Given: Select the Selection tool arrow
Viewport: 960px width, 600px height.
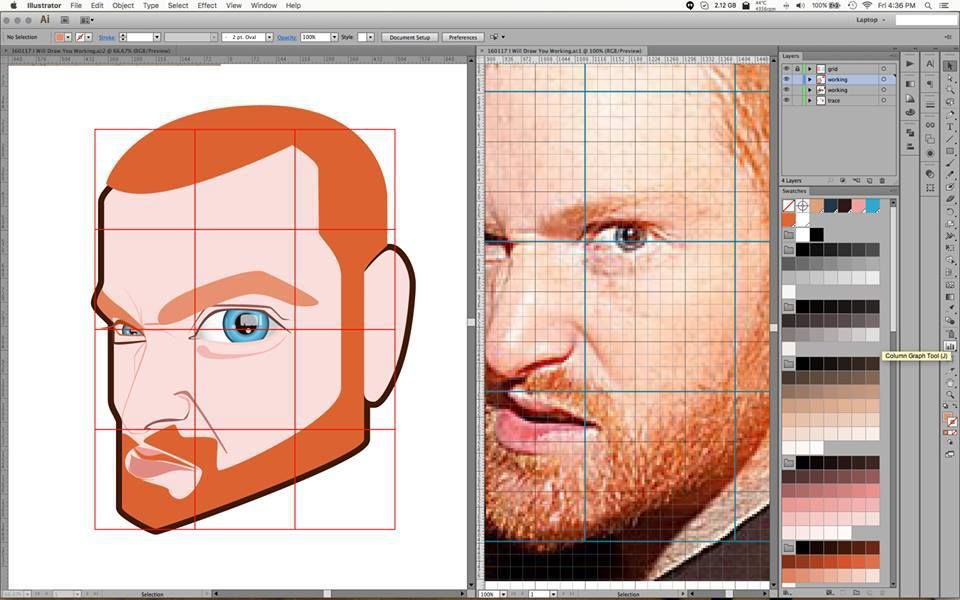Looking at the screenshot, I should [950, 66].
